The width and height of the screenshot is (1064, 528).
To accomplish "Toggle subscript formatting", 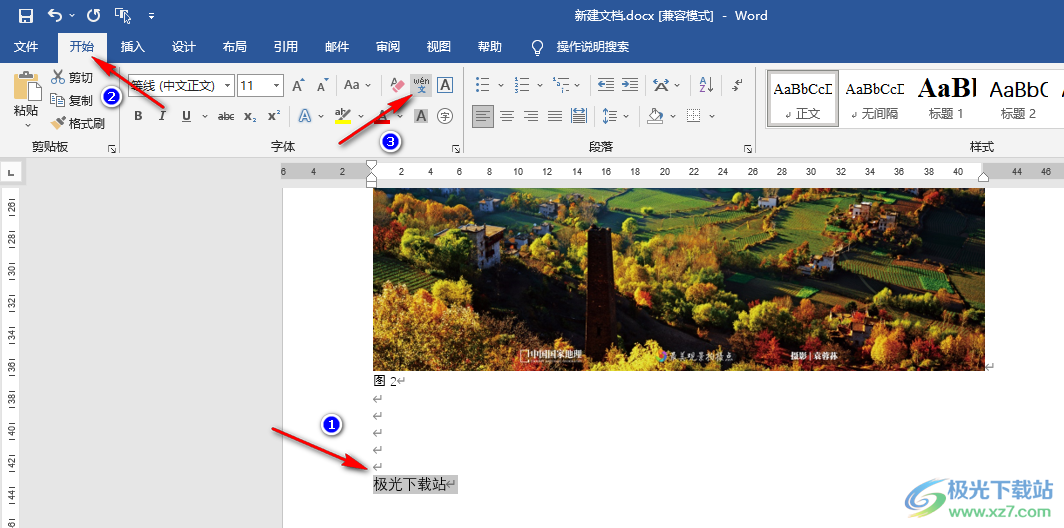I will pyautogui.click(x=250, y=116).
